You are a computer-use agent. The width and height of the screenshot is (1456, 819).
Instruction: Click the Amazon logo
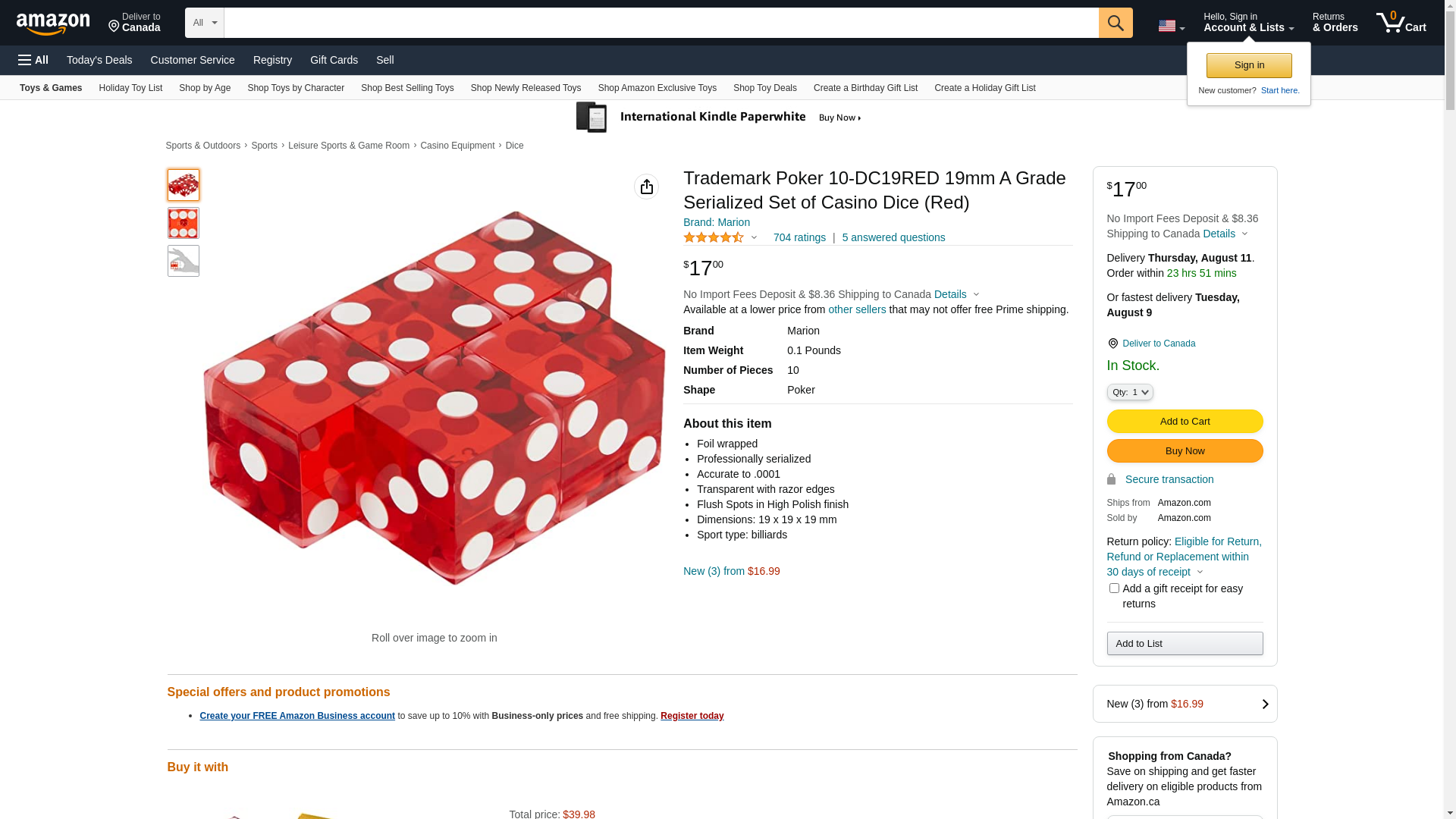53,24
